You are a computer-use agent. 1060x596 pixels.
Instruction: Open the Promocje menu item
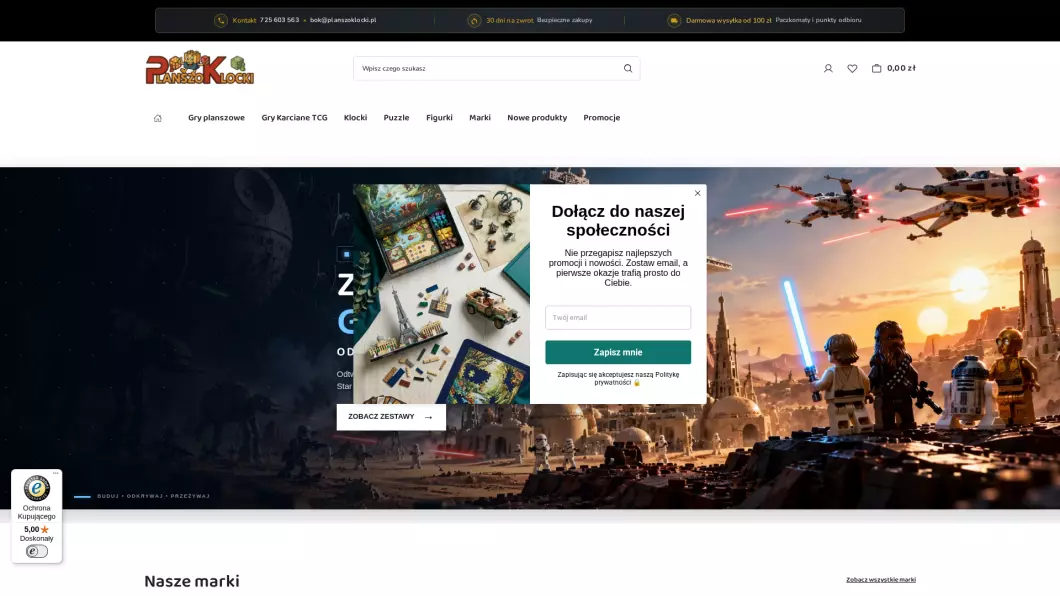601,118
